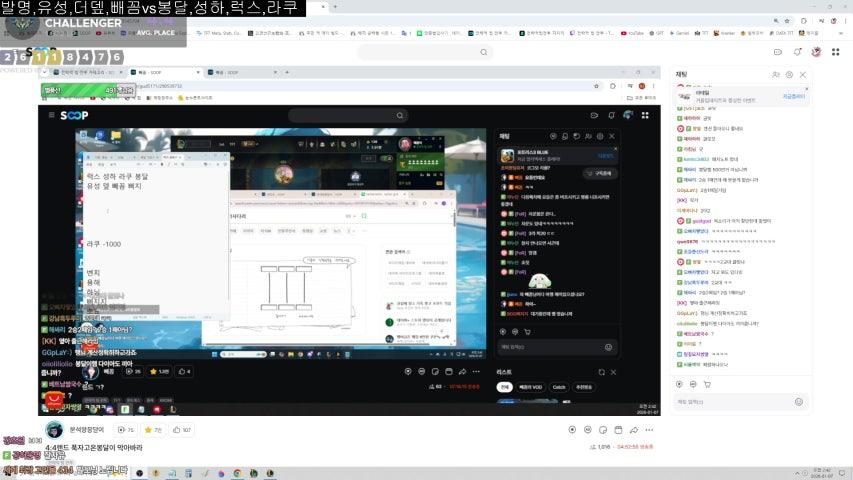This screenshot has width=853, height=480.
Task: Click the favorite star under the inner stream
Action: [159, 372]
